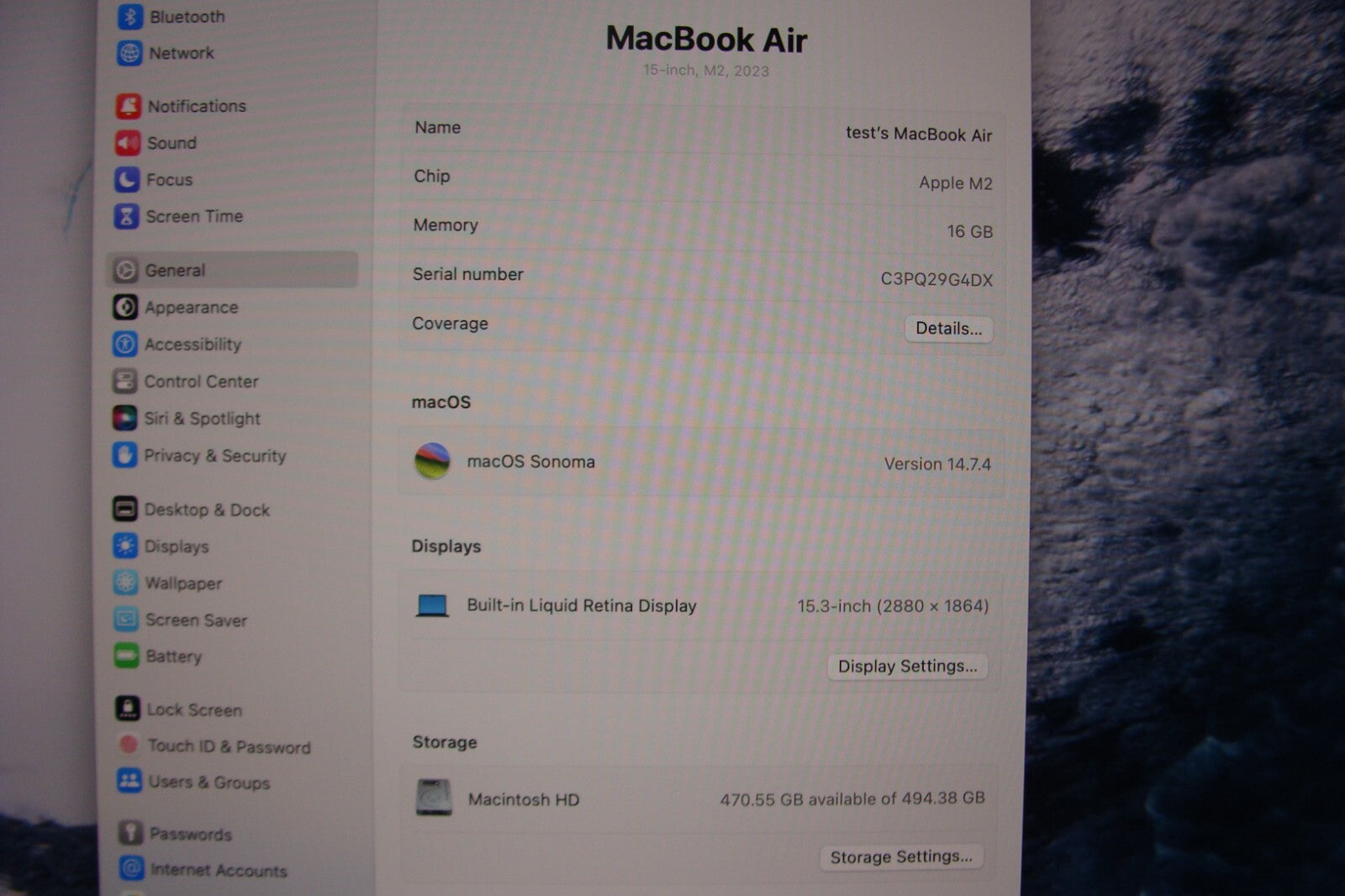Go to Desktop & Dock settings
Image resolution: width=1345 pixels, height=896 pixels.
(x=207, y=510)
